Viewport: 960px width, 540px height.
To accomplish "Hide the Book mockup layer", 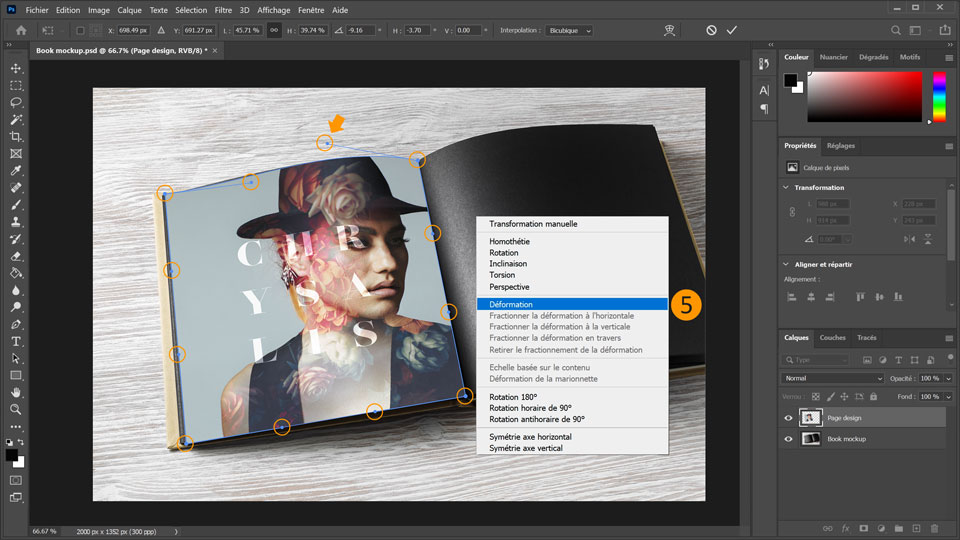I will click(788, 439).
